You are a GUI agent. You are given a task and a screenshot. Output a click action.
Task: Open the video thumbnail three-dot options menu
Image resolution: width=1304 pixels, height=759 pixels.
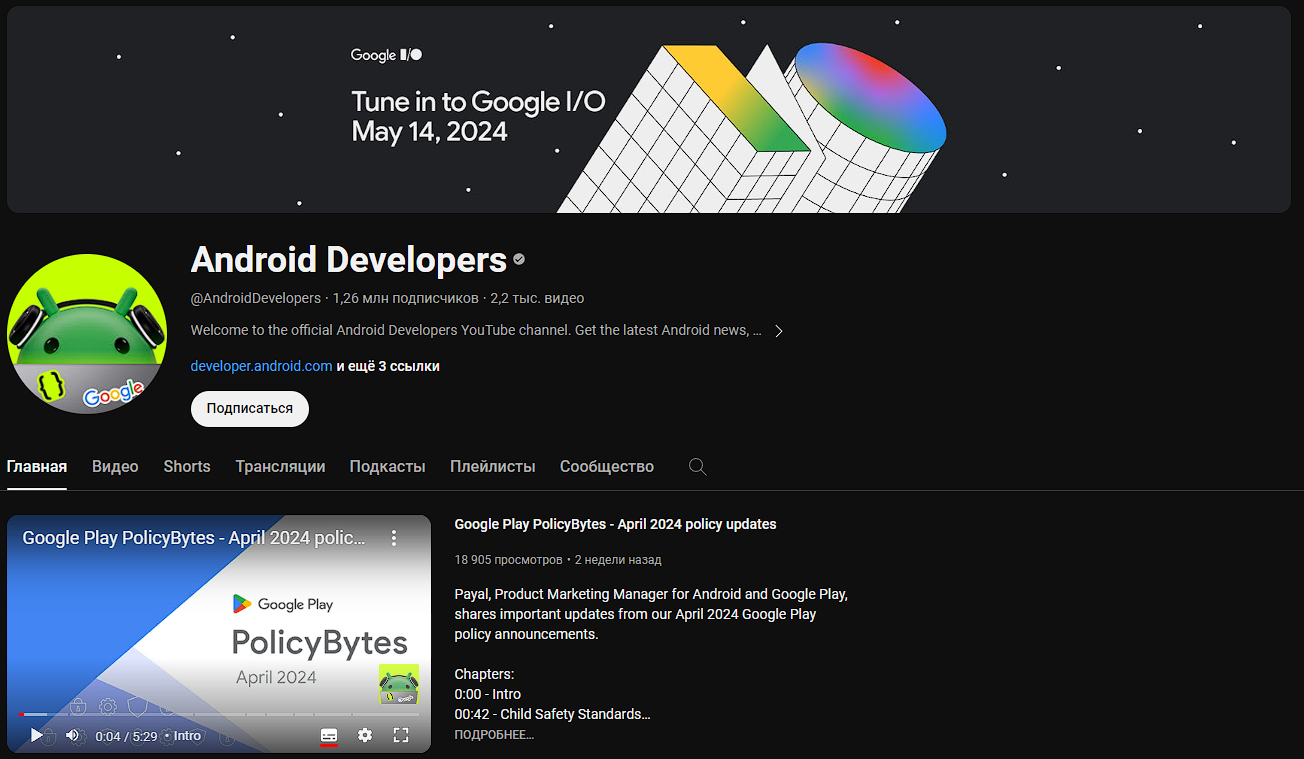pyautogui.click(x=394, y=537)
